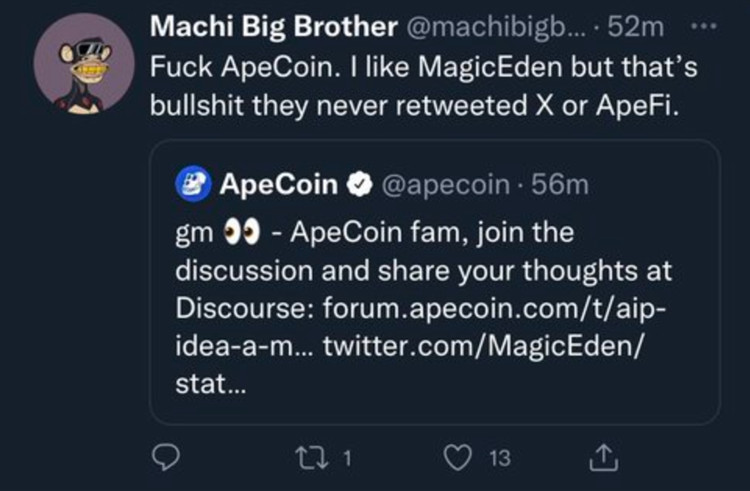Open the ApeCoin account name in quote
This screenshot has height=491, width=750.
point(276,184)
